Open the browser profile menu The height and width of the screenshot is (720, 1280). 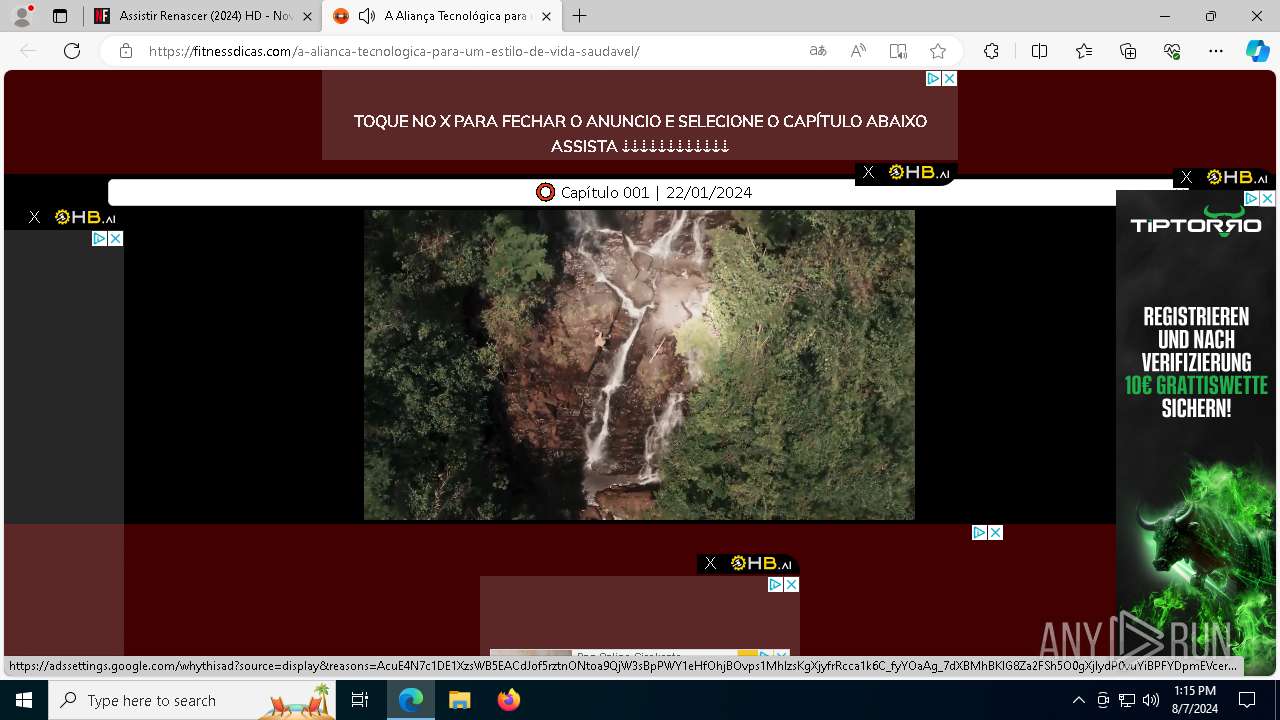(22, 16)
